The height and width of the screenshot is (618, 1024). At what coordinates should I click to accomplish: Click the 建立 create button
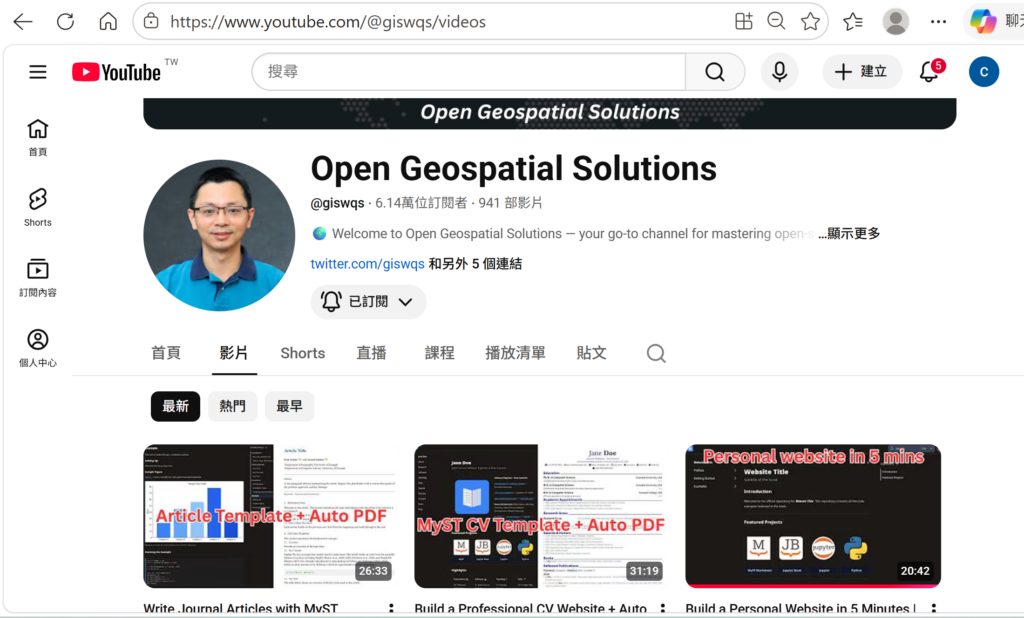862,72
